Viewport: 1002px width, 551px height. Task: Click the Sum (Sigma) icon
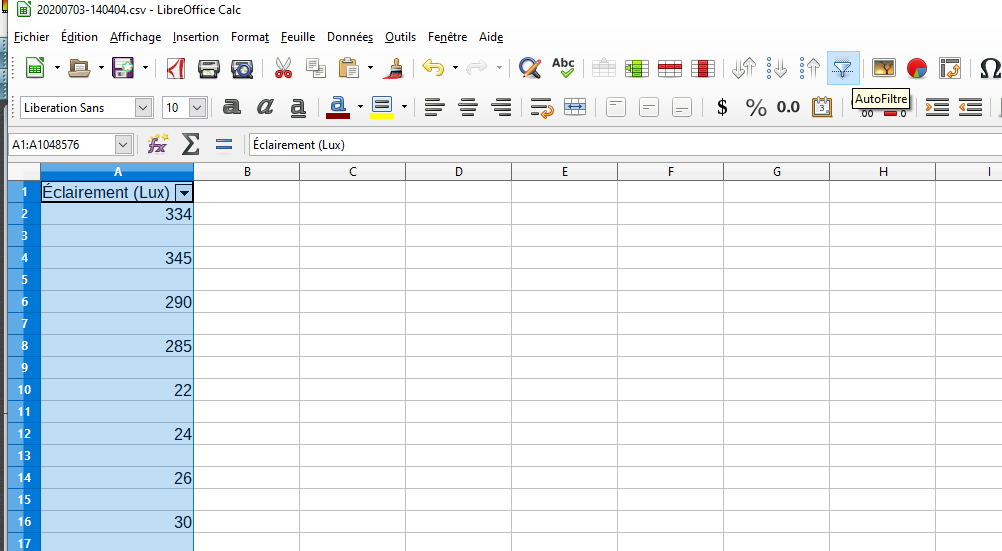(x=190, y=144)
